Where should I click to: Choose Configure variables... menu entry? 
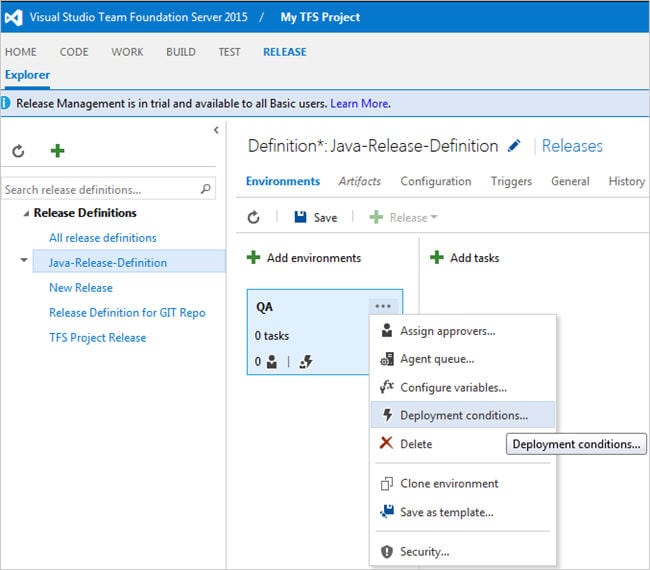pos(463,387)
